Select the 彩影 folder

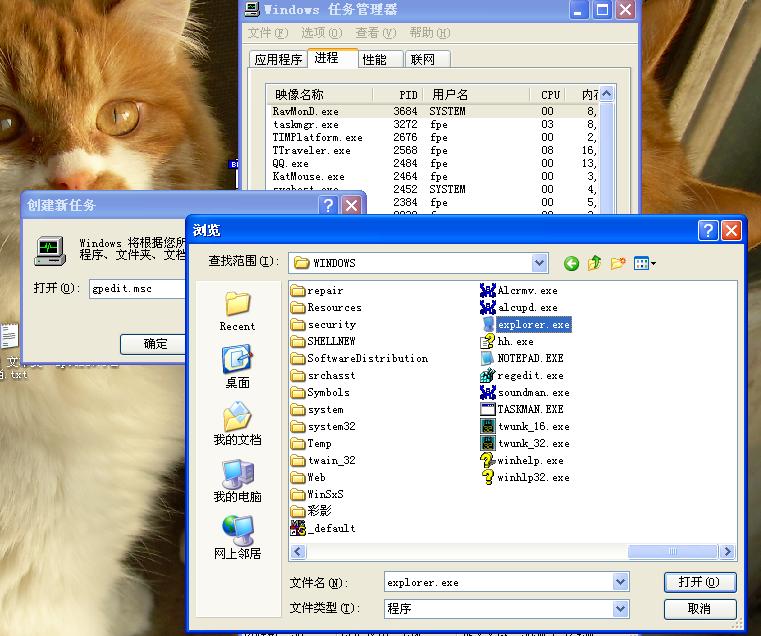(x=311, y=511)
